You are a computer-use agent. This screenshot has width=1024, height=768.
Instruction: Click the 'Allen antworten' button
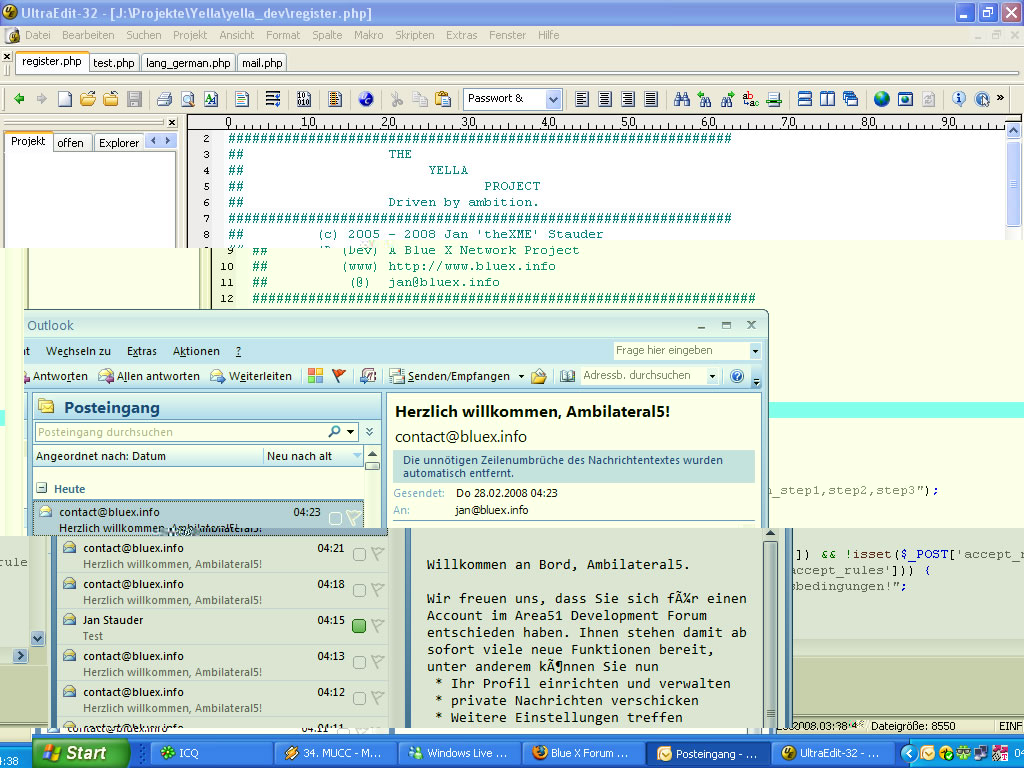149,376
